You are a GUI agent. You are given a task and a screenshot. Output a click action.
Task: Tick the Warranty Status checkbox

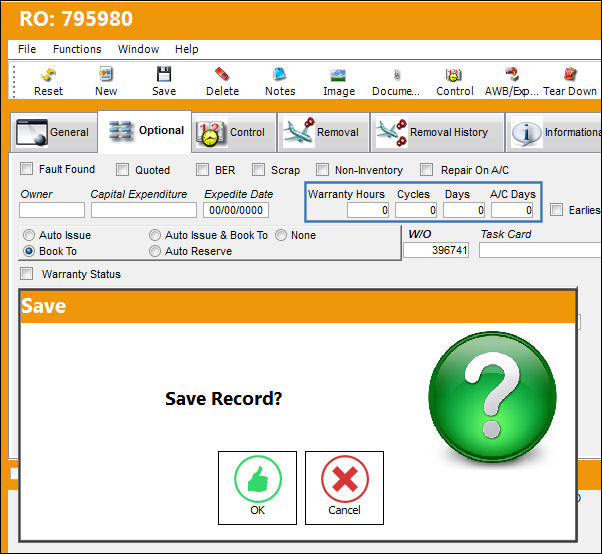(26, 274)
